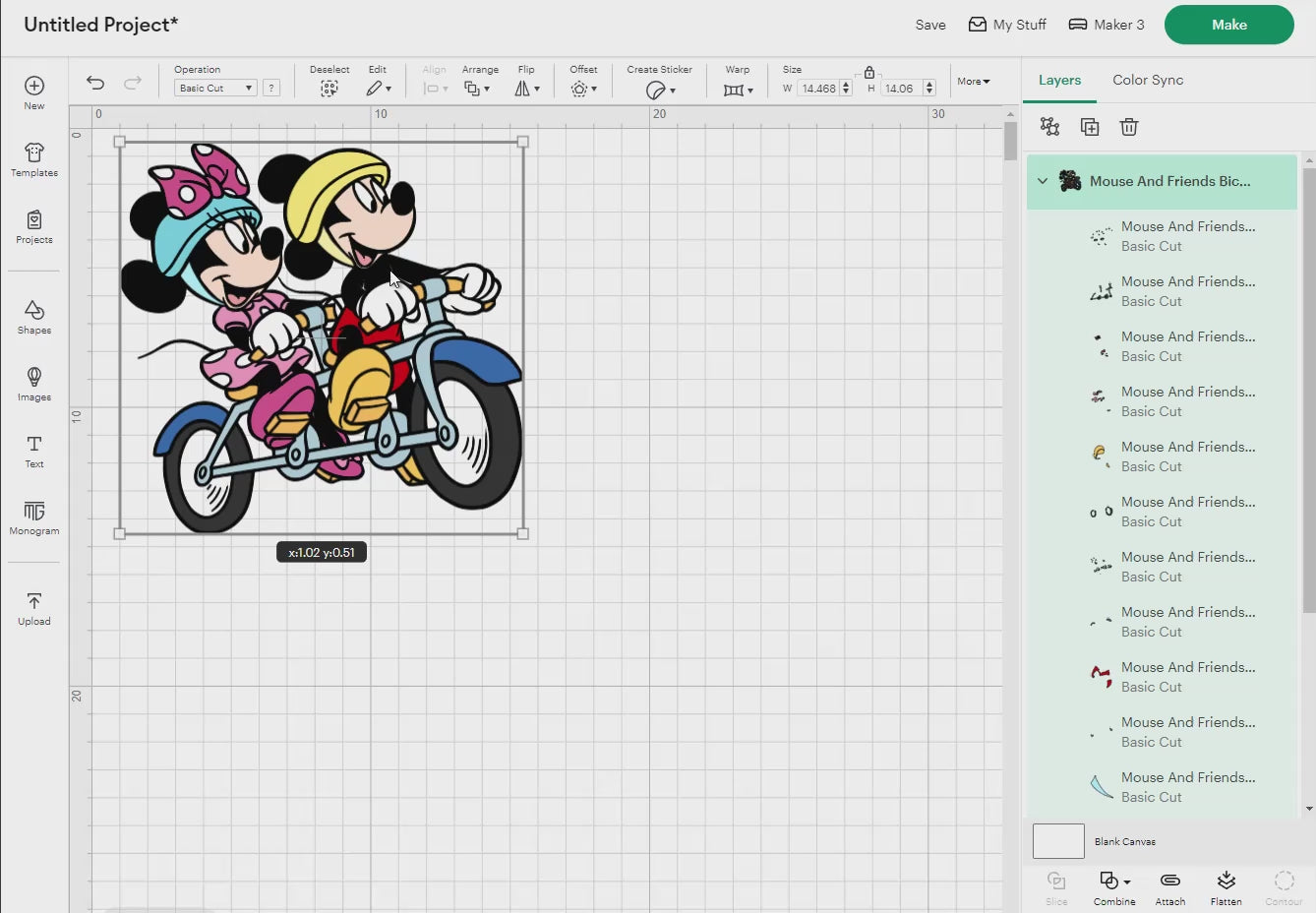Click the width size input field

(x=818, y=89)
